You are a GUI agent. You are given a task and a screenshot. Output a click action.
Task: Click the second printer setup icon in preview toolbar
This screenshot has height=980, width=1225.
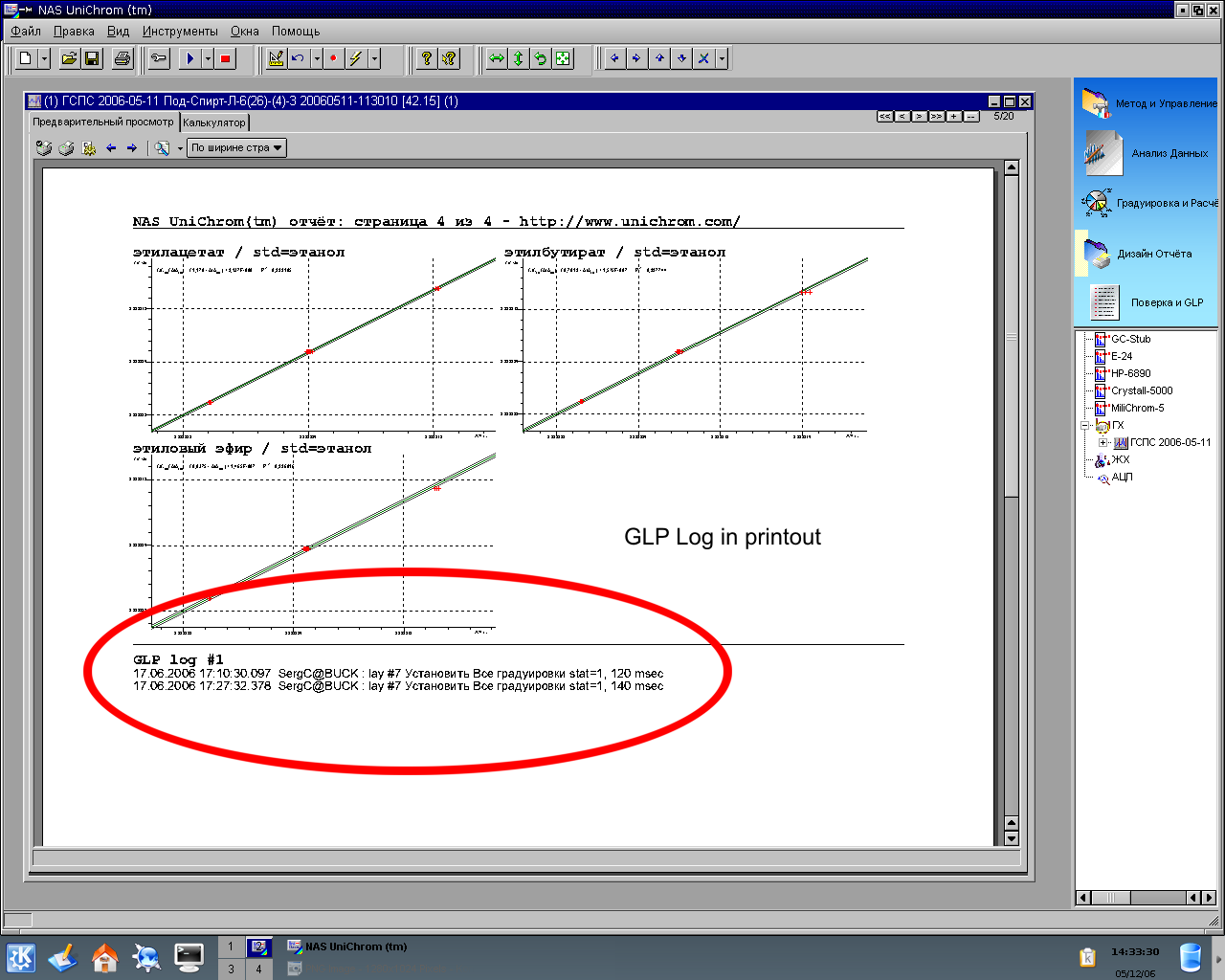click(x=66, y=148)
